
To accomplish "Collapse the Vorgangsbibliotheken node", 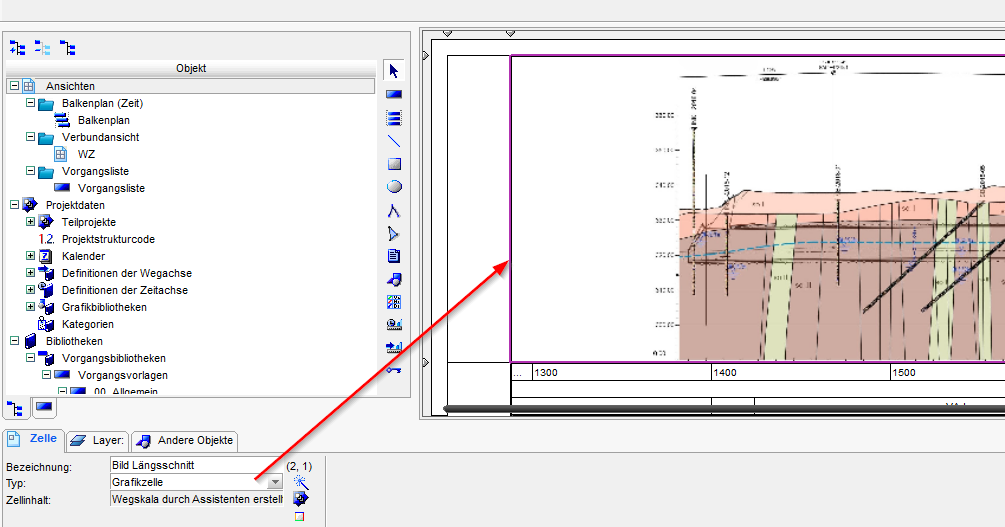I will pos(30,358).
